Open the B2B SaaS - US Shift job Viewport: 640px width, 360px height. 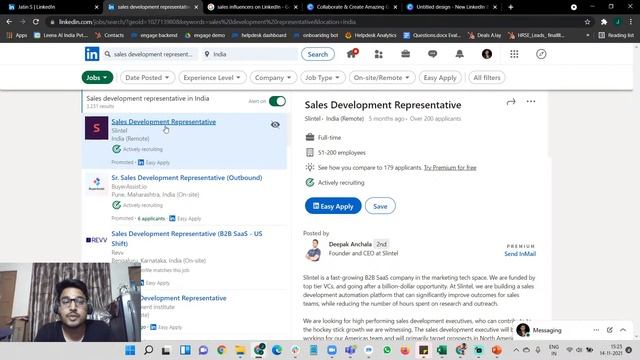[x=187, y=238]
